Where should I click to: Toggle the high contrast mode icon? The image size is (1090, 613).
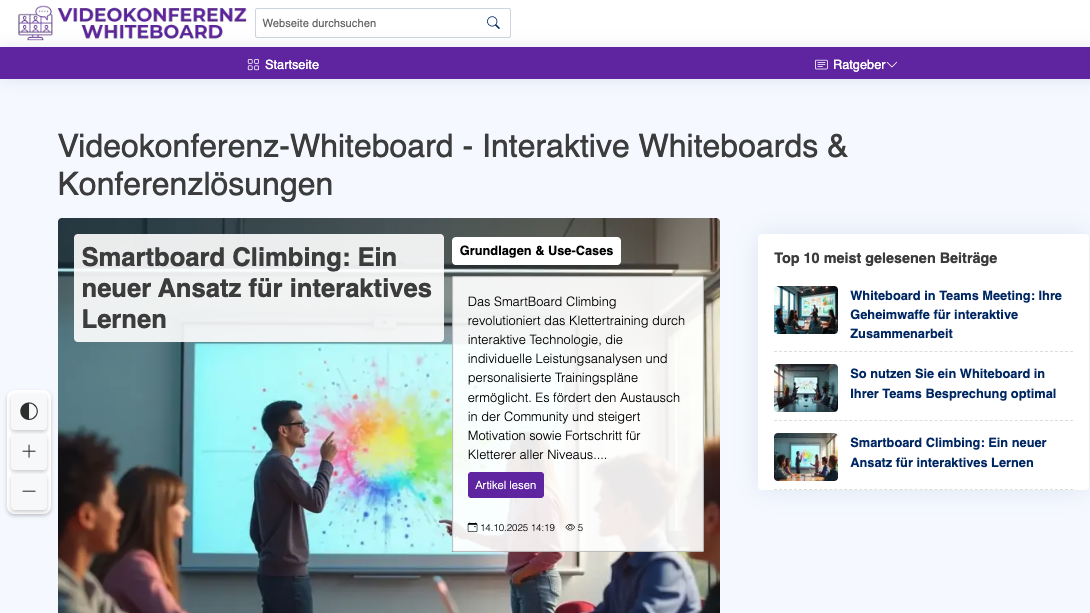click(x=29, y=411)
